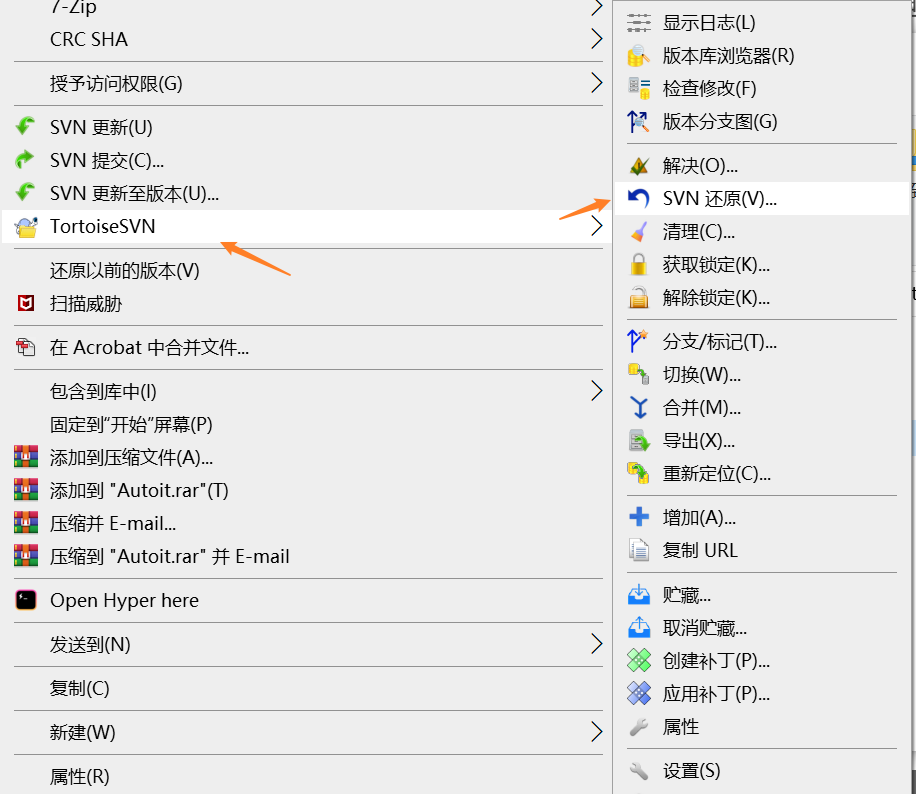
Task: Click the 获取锁定 padlock icon
Action: pos(637,262)
